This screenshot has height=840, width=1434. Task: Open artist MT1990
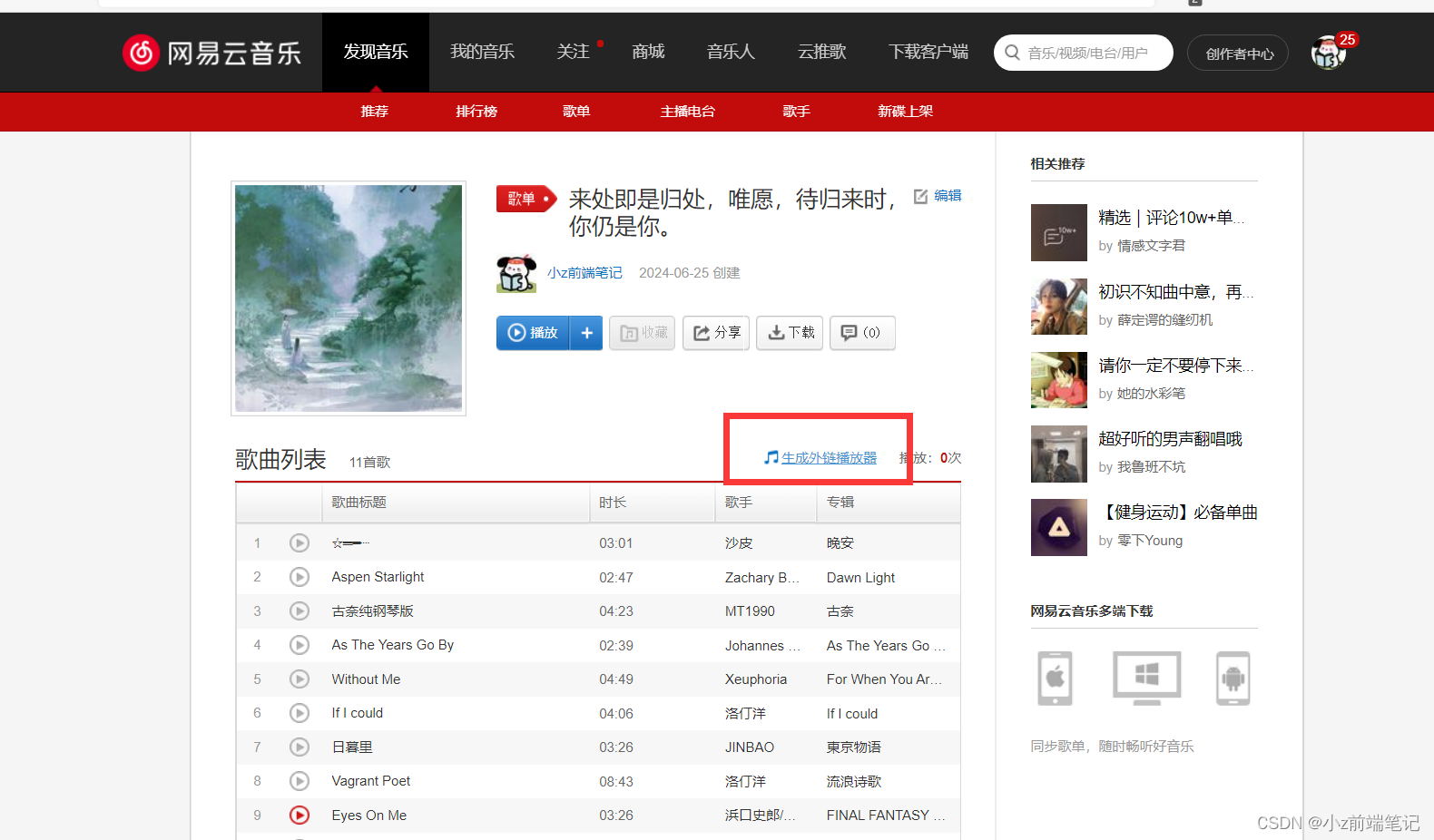(x=750, y=611)
